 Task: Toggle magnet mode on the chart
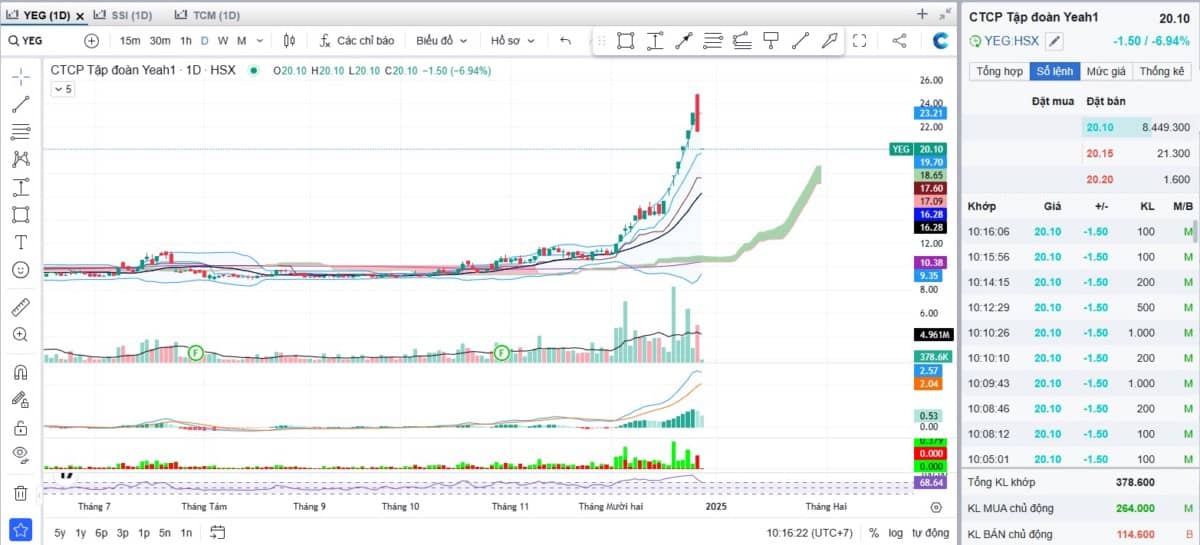[x=20, y=373]
